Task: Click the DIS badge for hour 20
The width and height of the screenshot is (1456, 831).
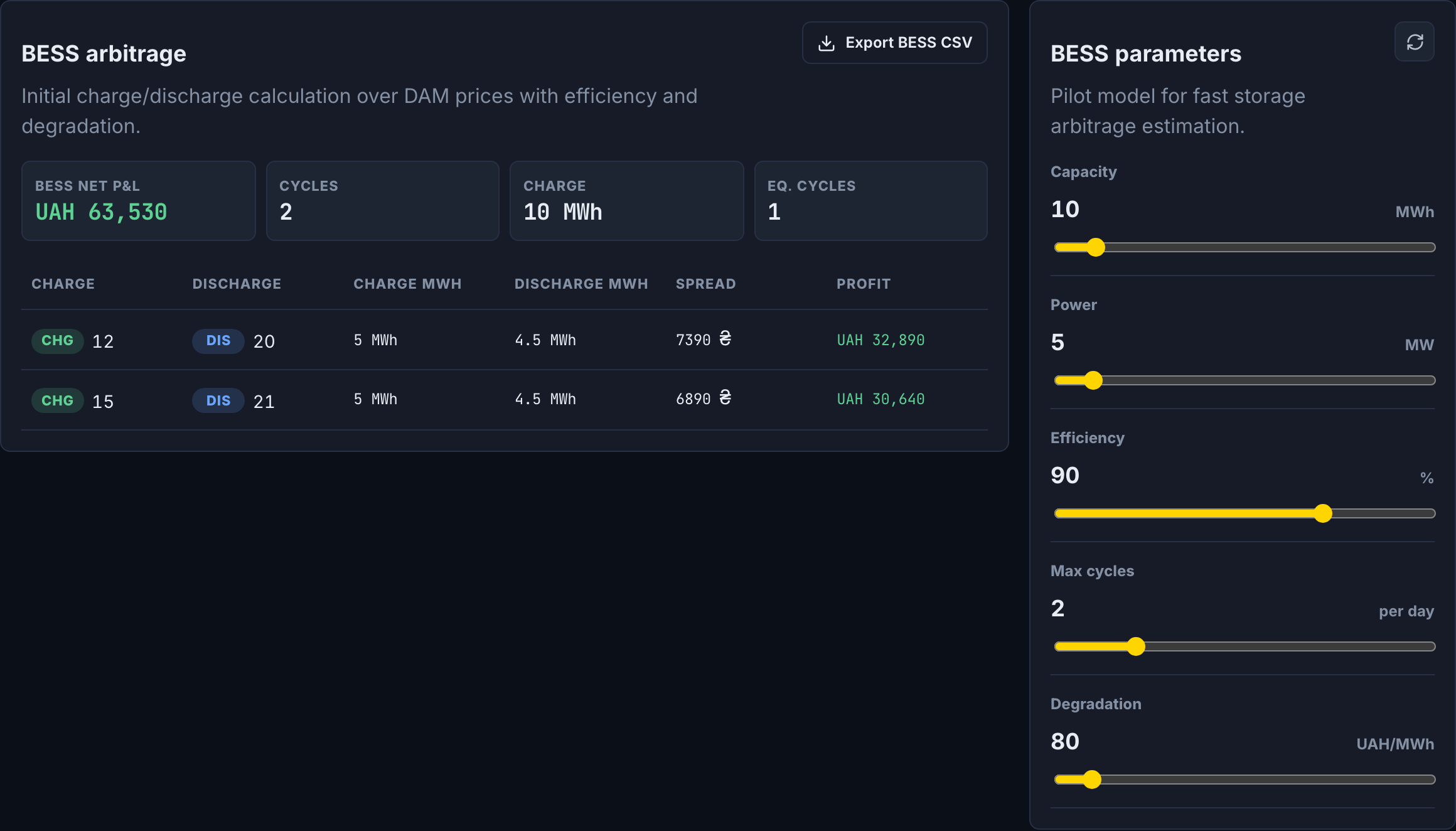Action: [x=218, y=341]
